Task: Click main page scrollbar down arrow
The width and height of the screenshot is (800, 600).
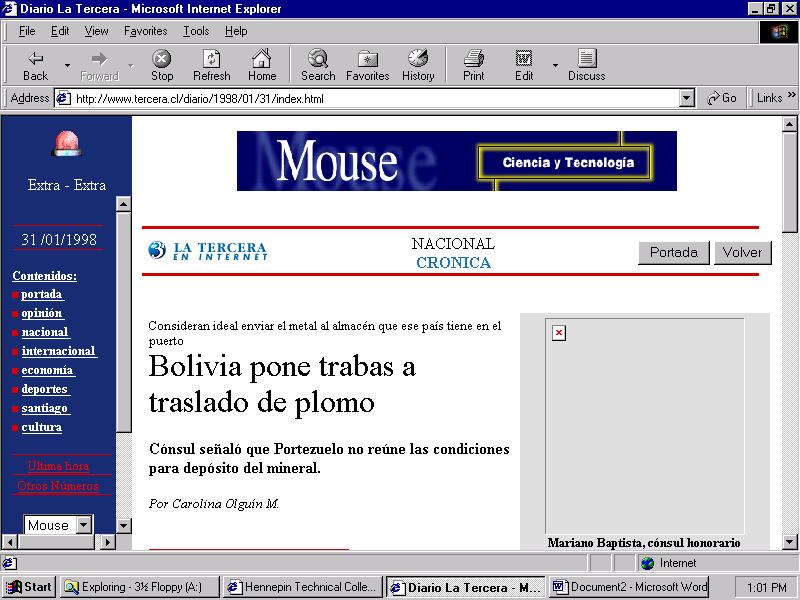Action: tap(789, 542)
